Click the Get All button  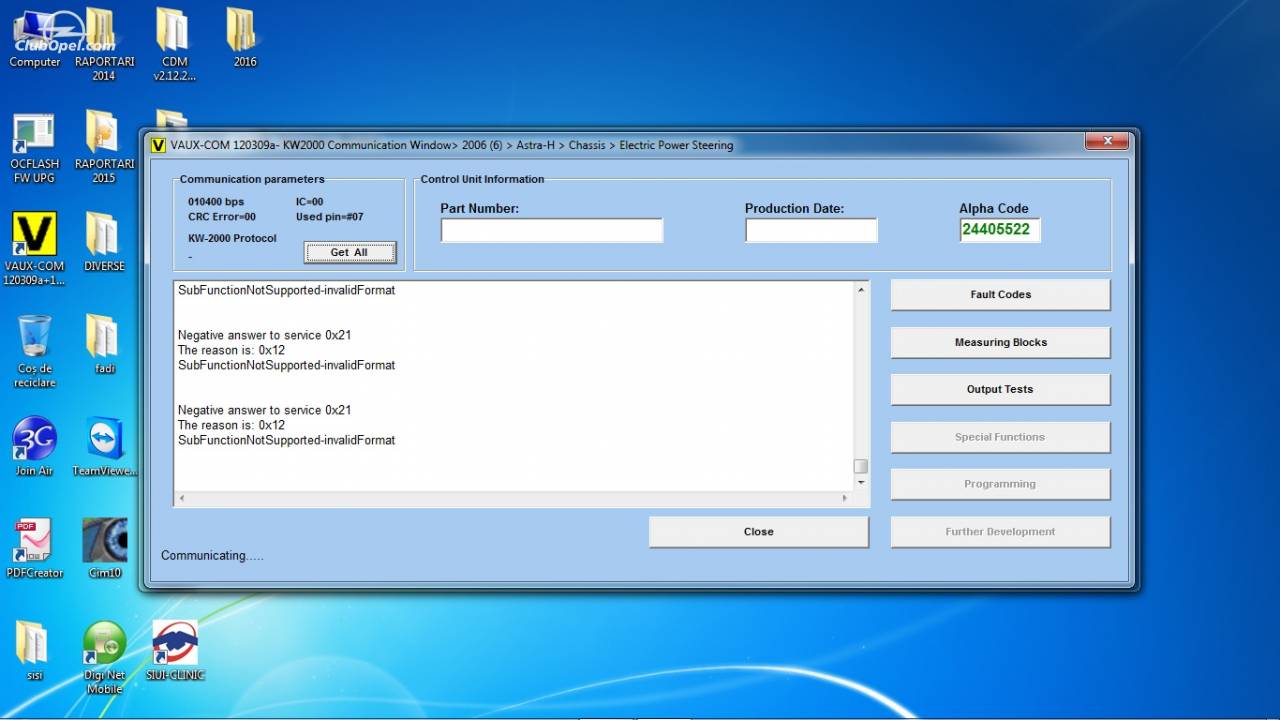click(x=350, y=253)
